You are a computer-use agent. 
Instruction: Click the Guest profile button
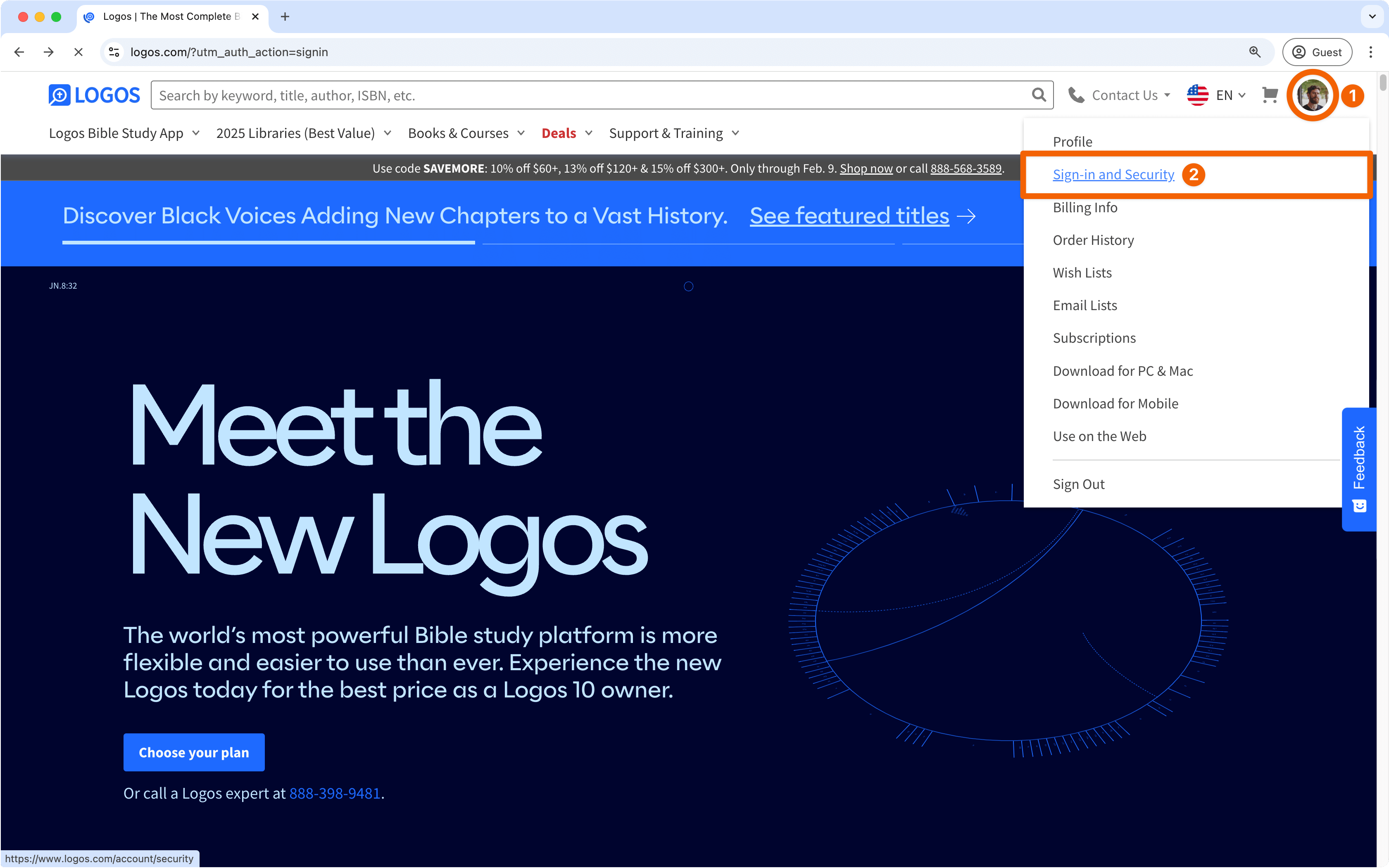pos(1317,52)
